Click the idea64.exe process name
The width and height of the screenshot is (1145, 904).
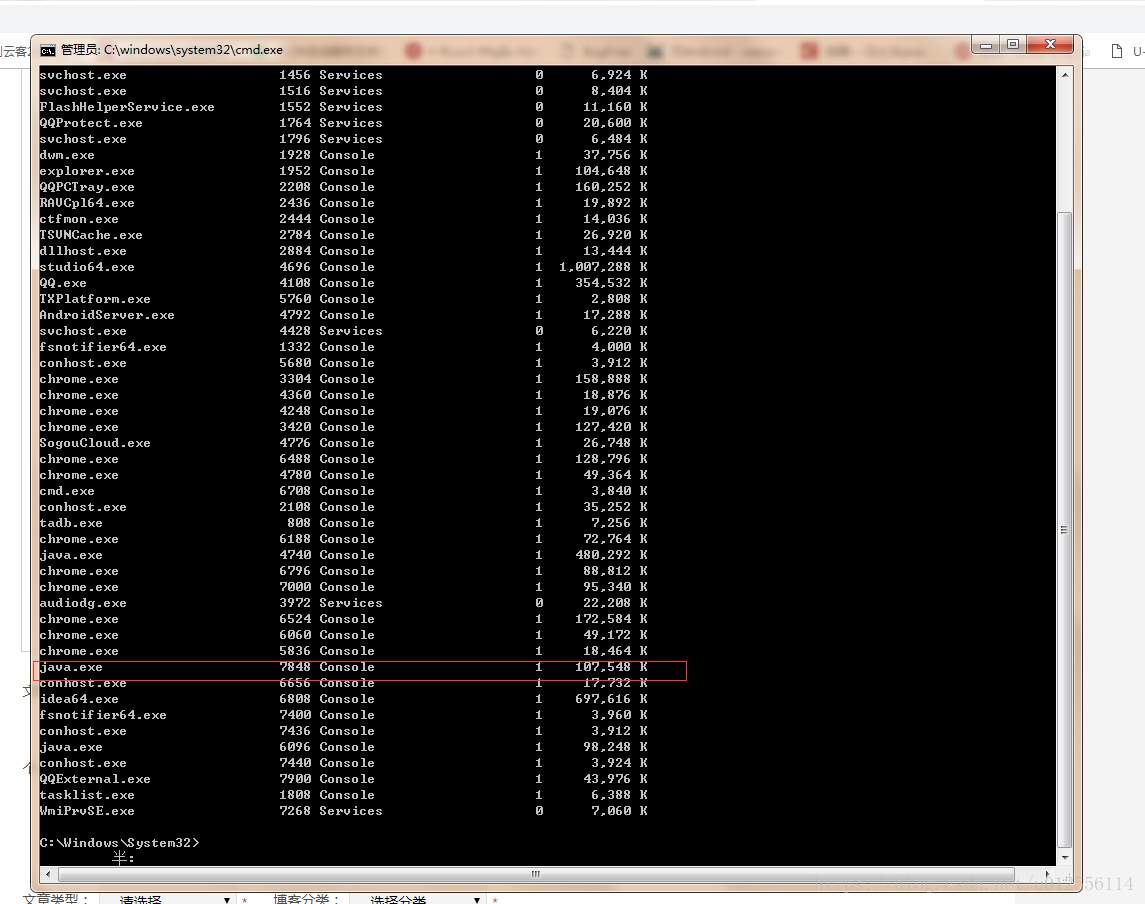79,699
